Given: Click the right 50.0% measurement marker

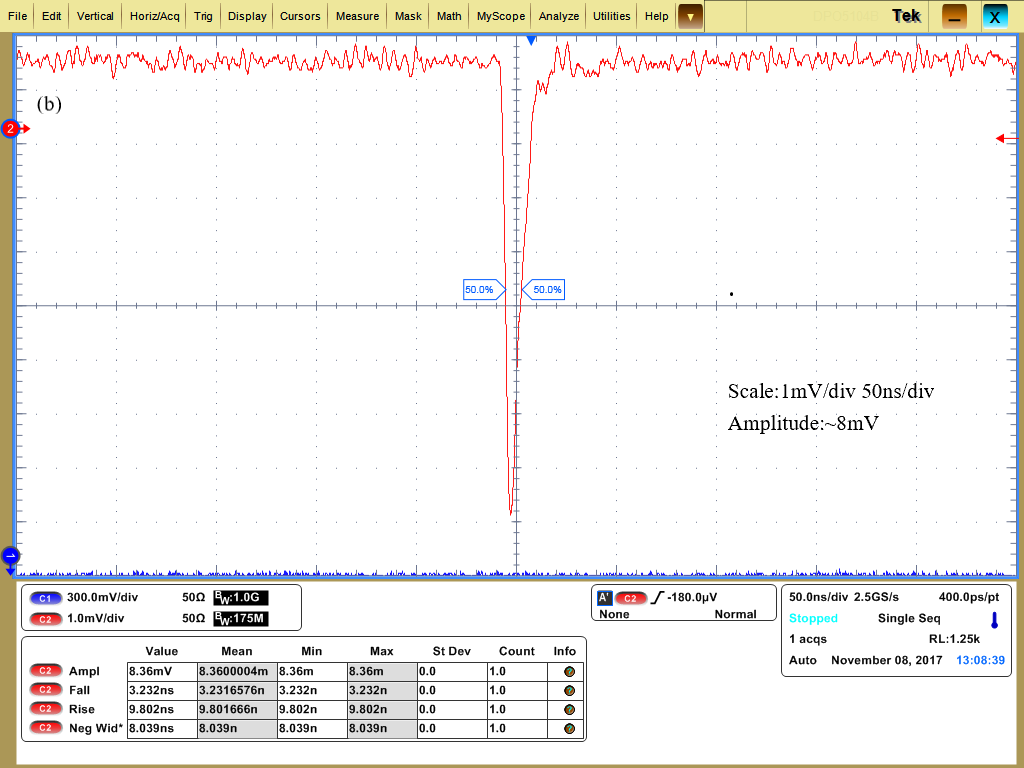Looking at the screenshot, I should (x=543, y=289).
